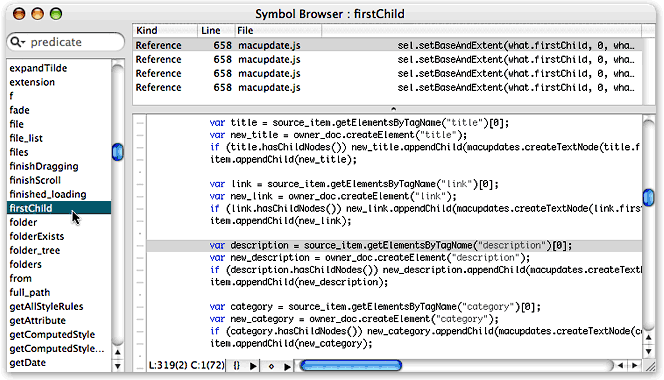Collapse the results pane using the split handle arrow
This screenshot has width=664, height=380.
click(x=393, y=109)
